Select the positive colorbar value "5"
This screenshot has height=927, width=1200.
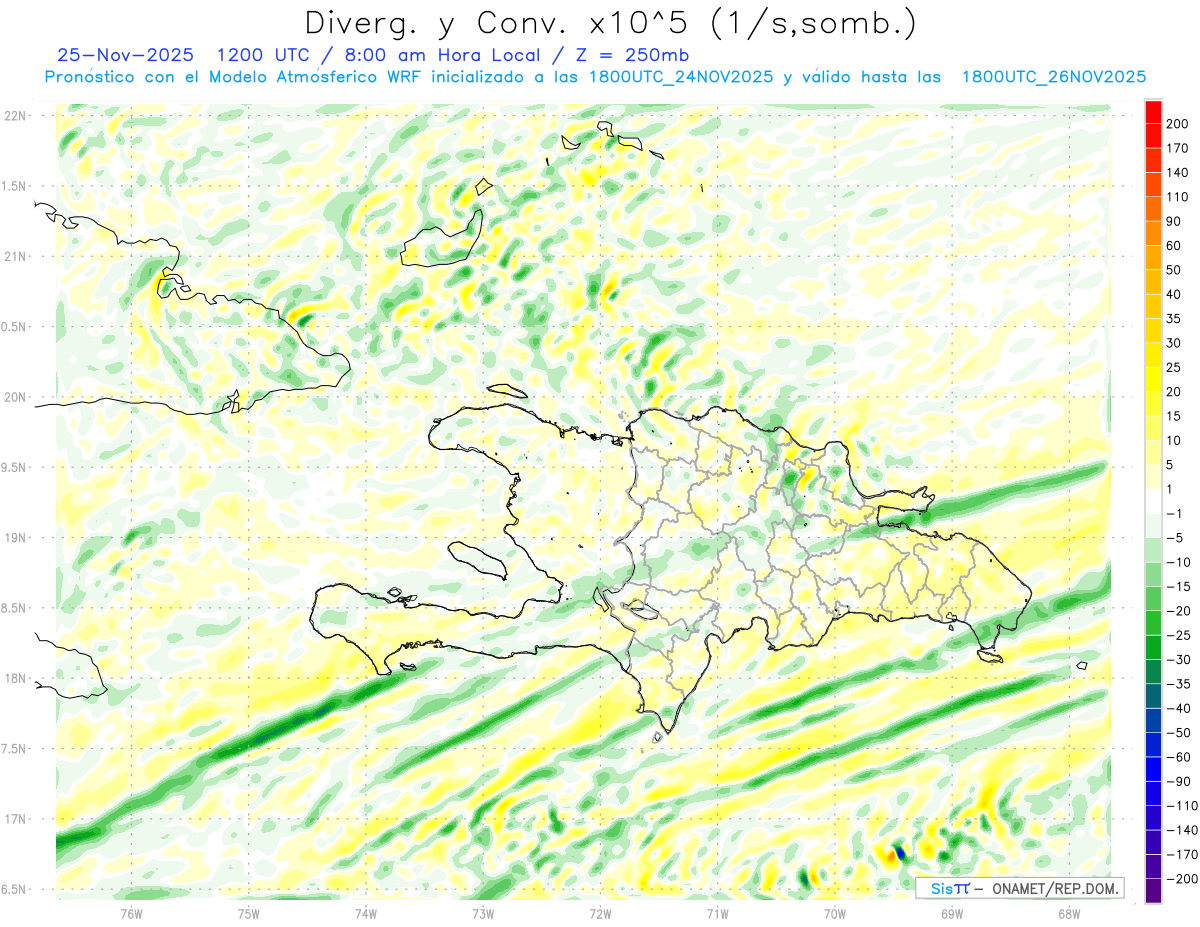pos(1171,465)
